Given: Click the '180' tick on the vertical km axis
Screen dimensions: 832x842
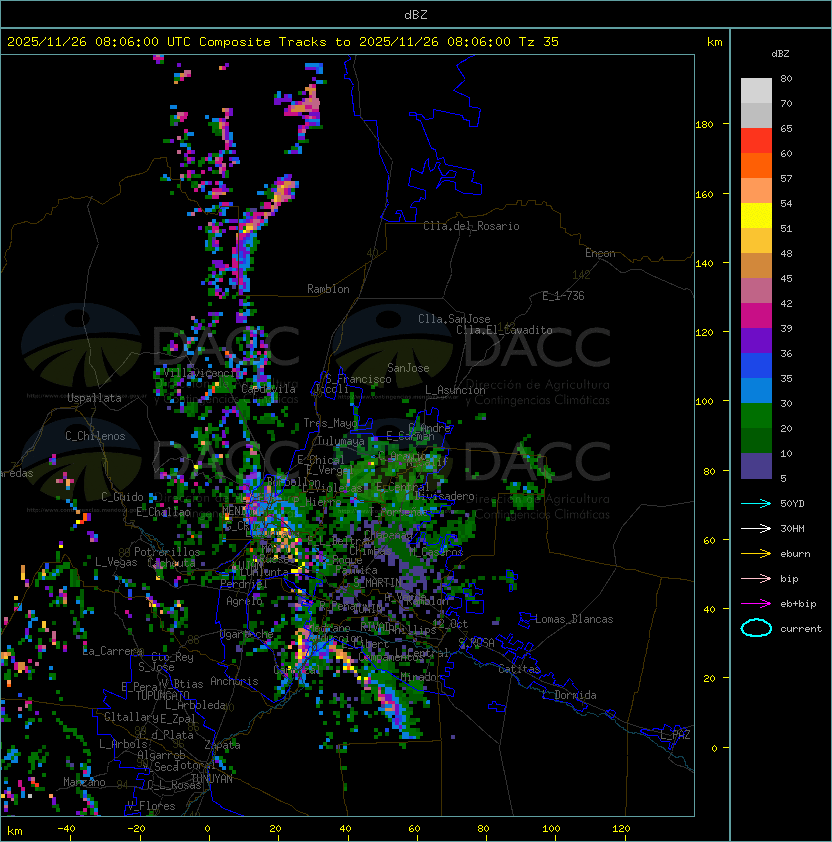Looking at the screenshot, I should click(x=704, y=125).
